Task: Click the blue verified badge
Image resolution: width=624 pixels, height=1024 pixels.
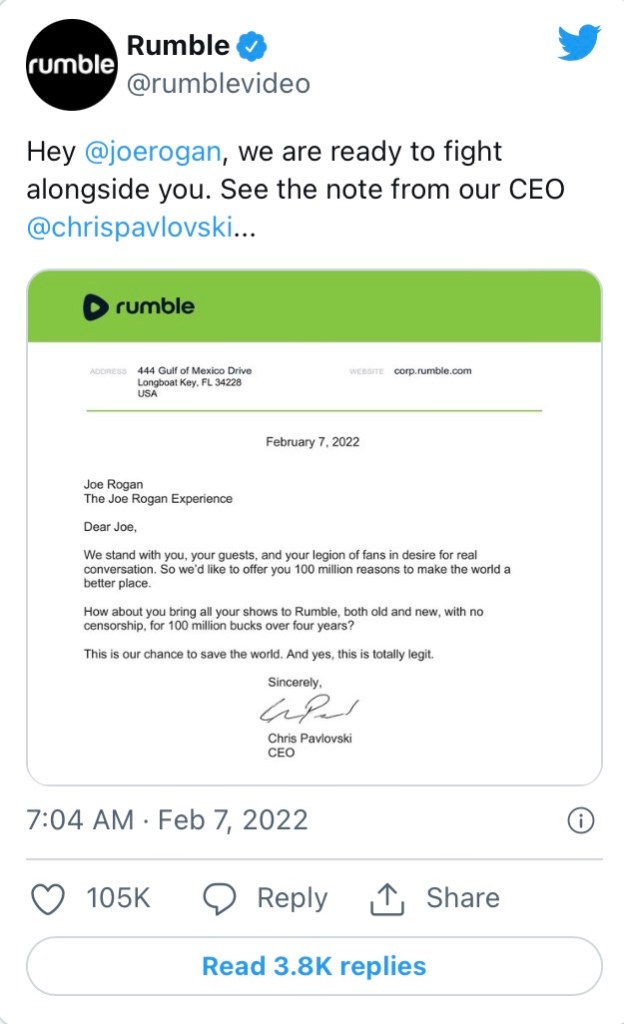Action: pos(251,45)
